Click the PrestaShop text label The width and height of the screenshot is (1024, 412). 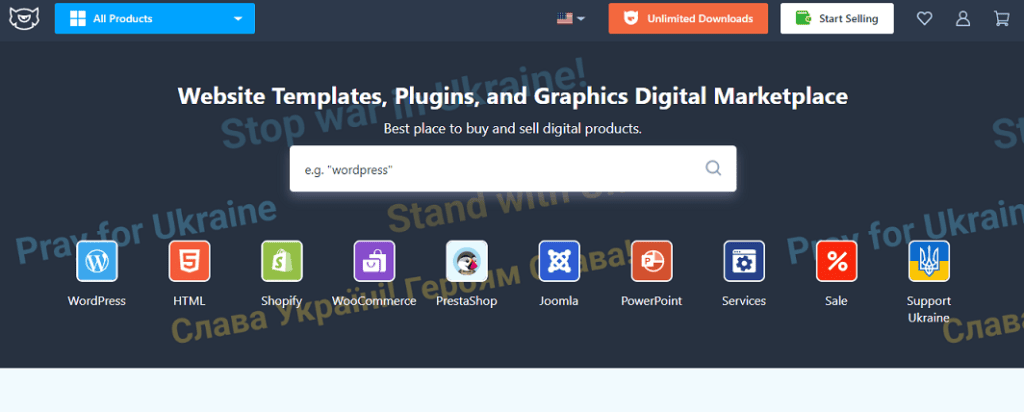pos(466,302)
